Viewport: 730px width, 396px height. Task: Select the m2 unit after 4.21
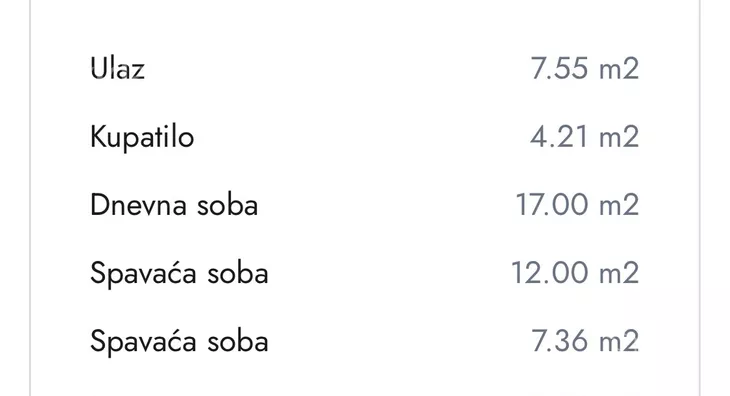(x=619, y=137)
